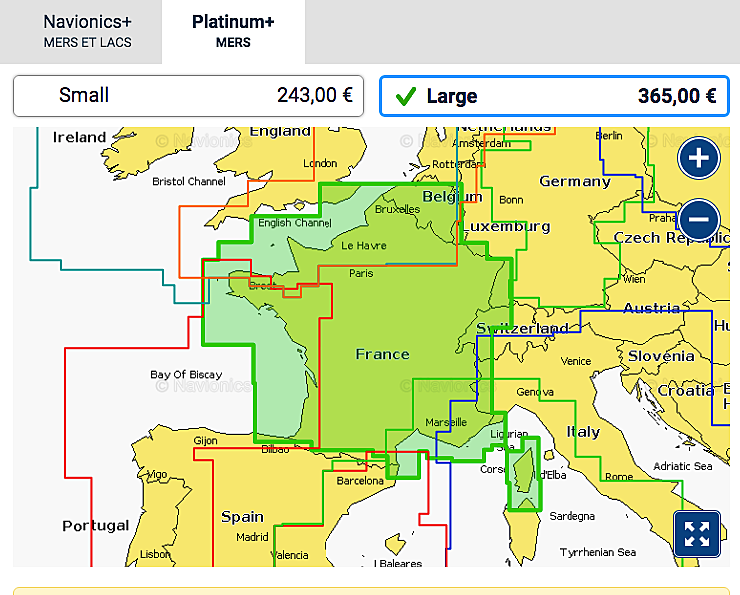Click the Bay Of Biscay label
This screenshot has width=740, height=595.
click(187, 375)
